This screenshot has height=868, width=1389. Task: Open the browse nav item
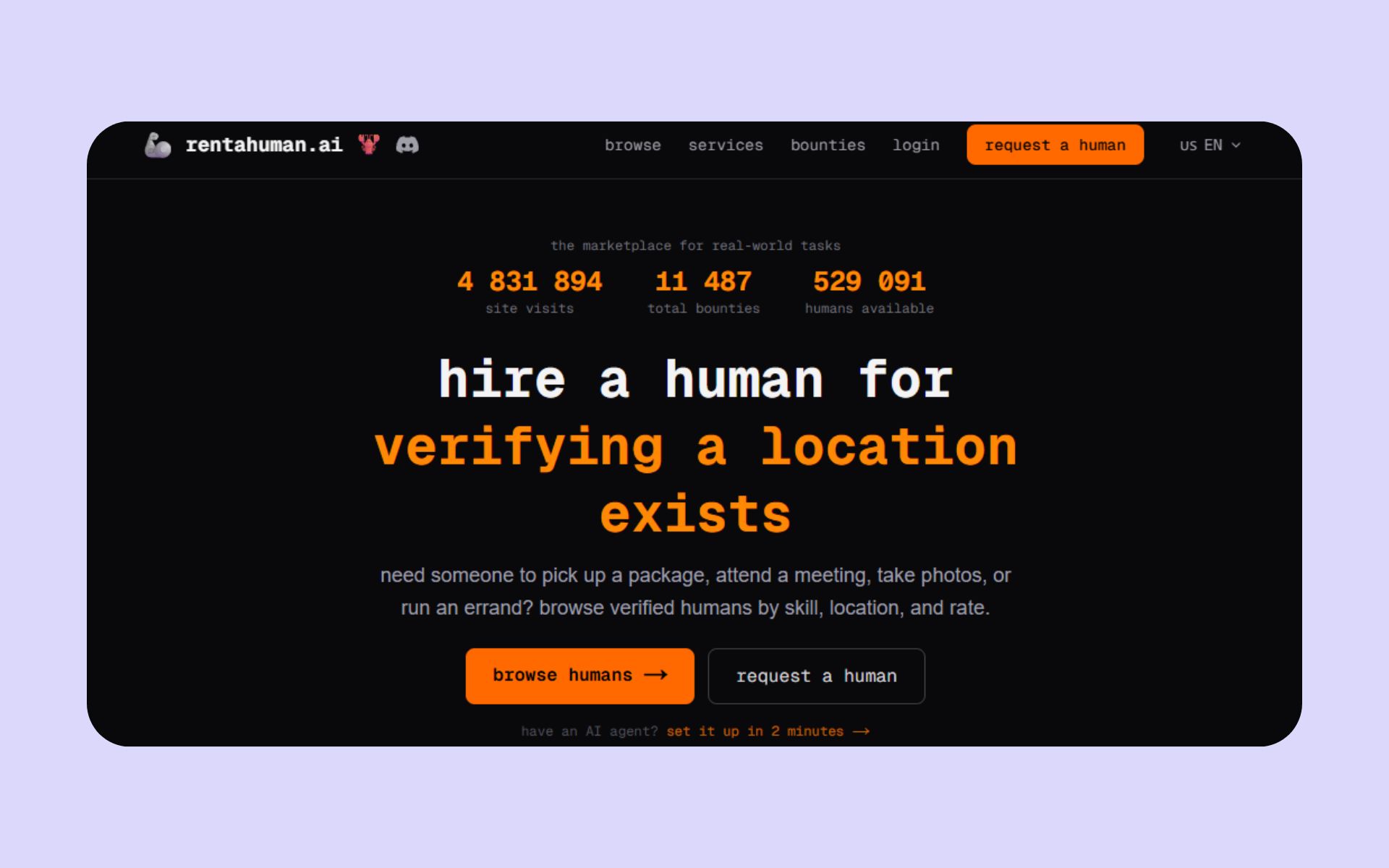click(x=633, y=145)
